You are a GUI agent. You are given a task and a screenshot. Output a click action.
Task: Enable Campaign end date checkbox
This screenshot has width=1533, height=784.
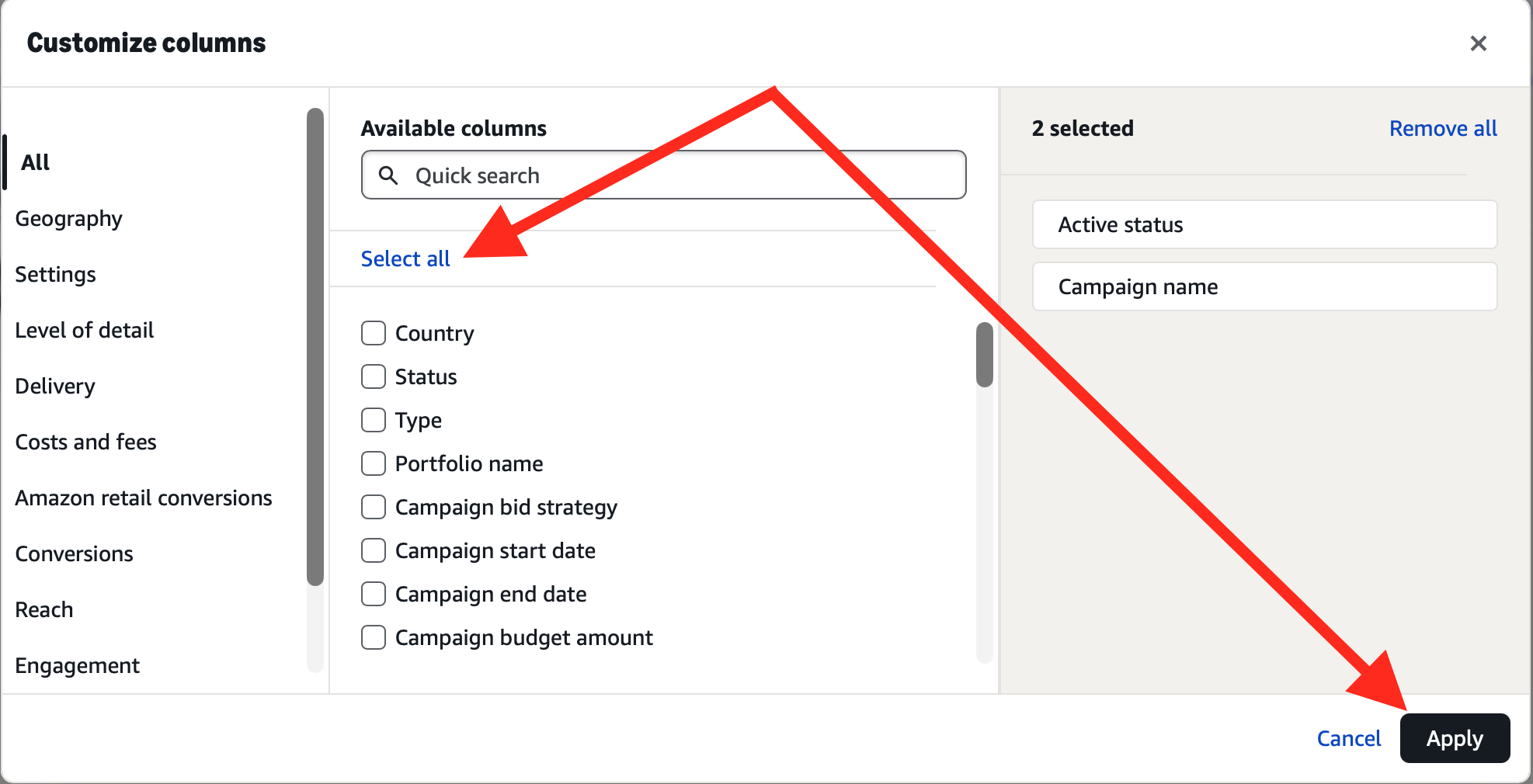374,594
